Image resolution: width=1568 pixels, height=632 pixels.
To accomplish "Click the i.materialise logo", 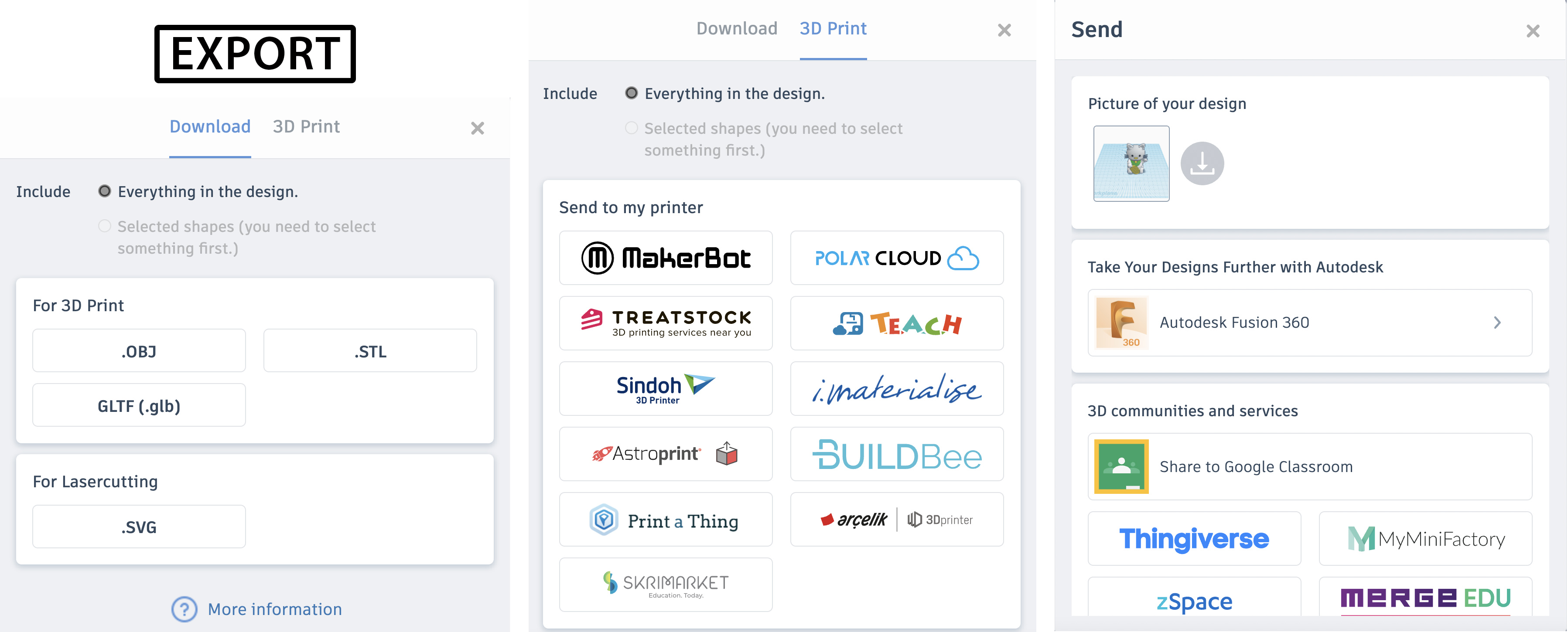I will click(896, 388).
